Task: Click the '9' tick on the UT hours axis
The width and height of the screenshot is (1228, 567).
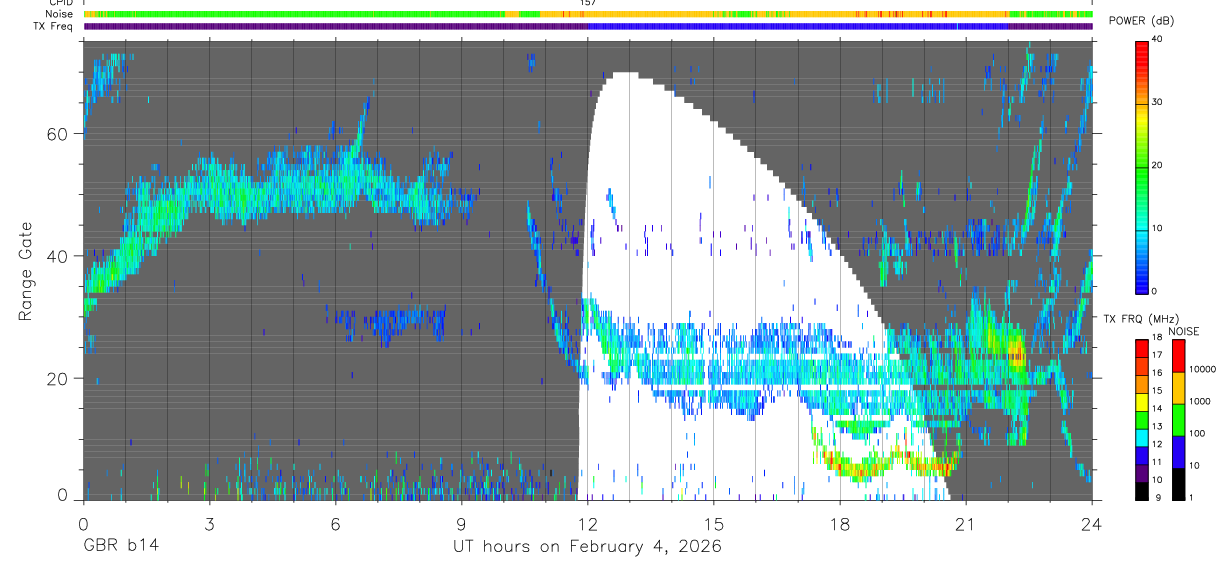Action: (x=461, y=523)
